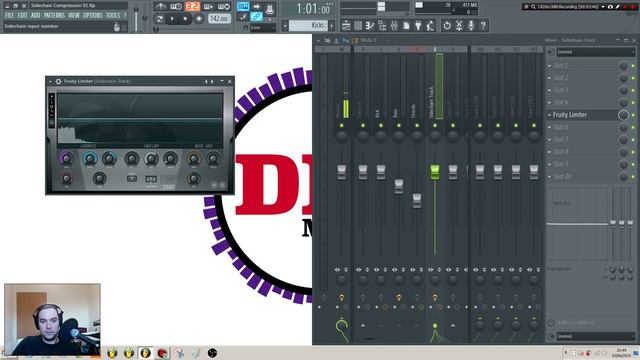Click the page-shaped project info icon
This screenshot has height=360, width=640.
406,26
